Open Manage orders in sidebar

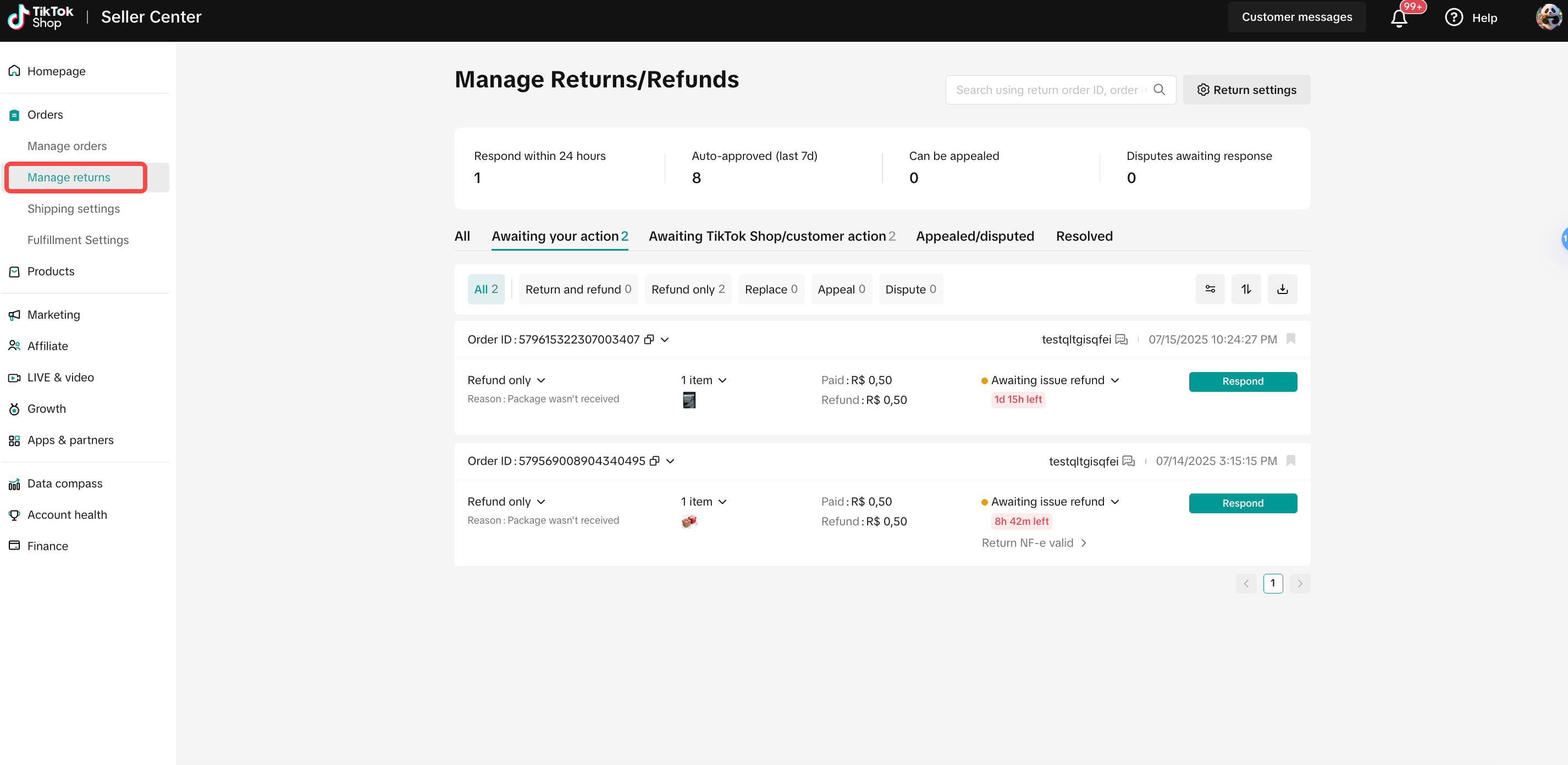(x=67, y=146)
